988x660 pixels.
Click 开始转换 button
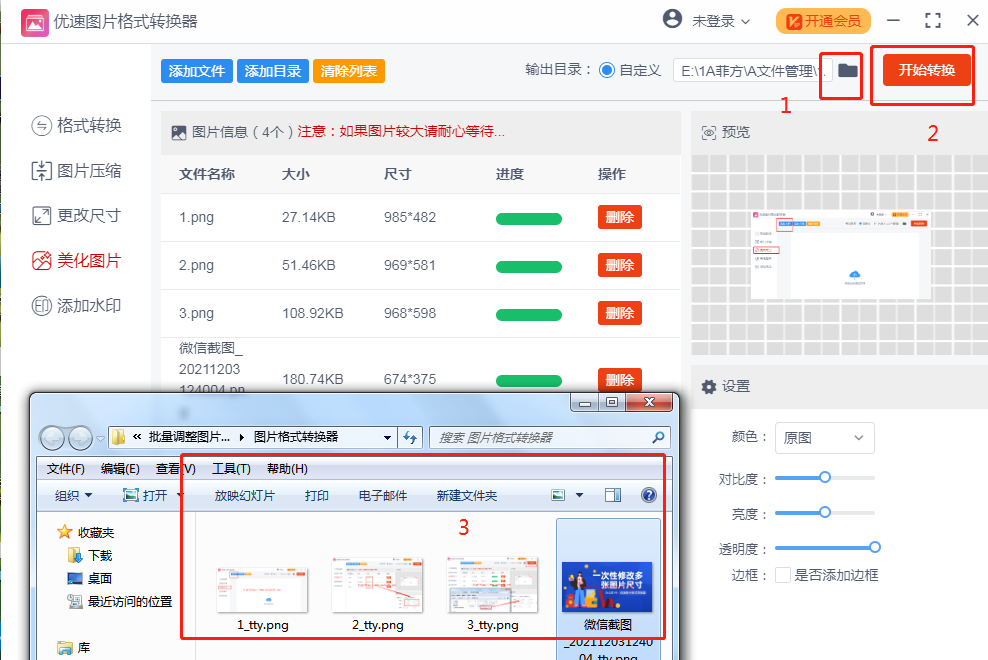coord(927,70)
